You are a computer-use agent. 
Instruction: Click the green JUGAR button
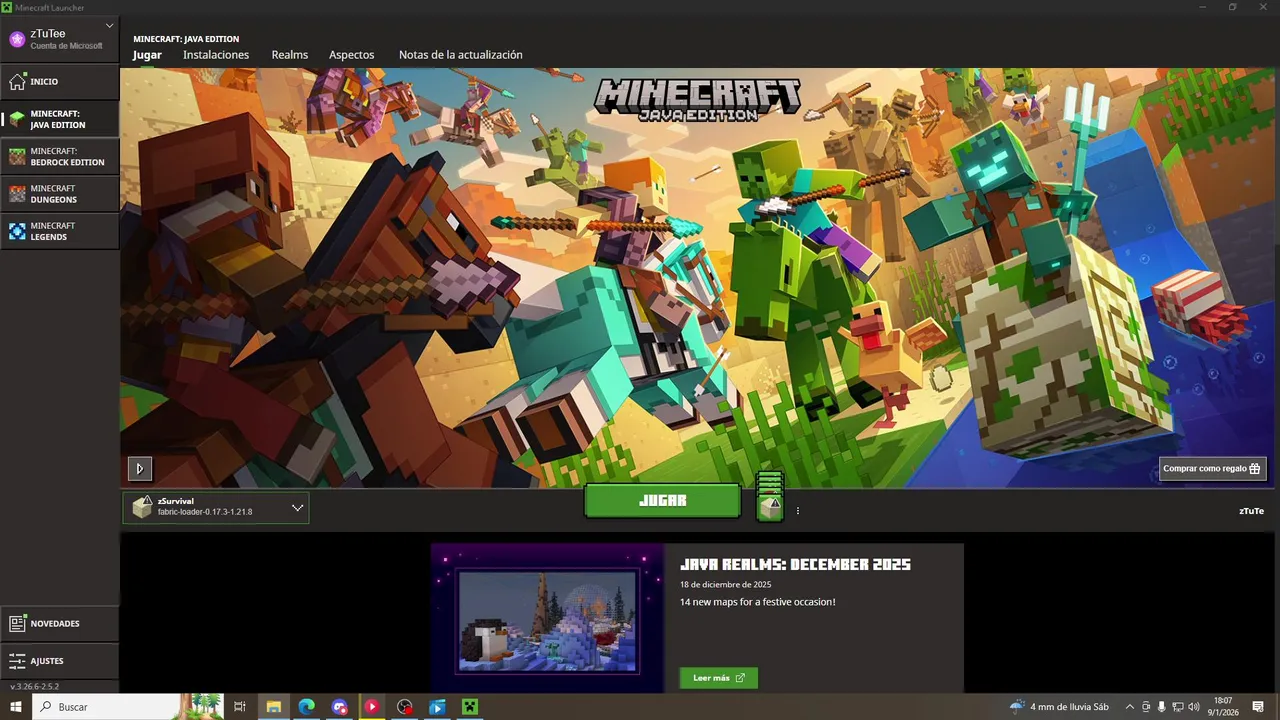[x=662, y=501]
